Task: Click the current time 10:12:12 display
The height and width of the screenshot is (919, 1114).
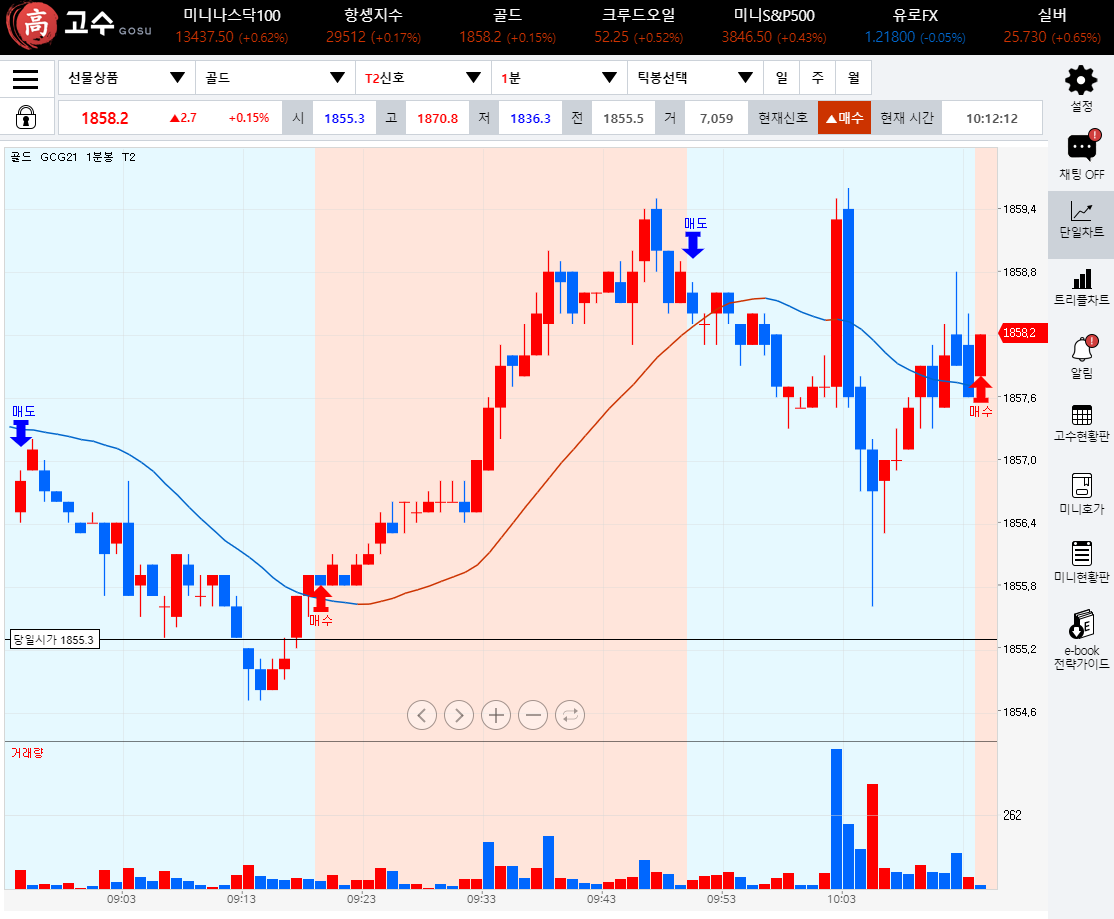Action: (992, 118)
